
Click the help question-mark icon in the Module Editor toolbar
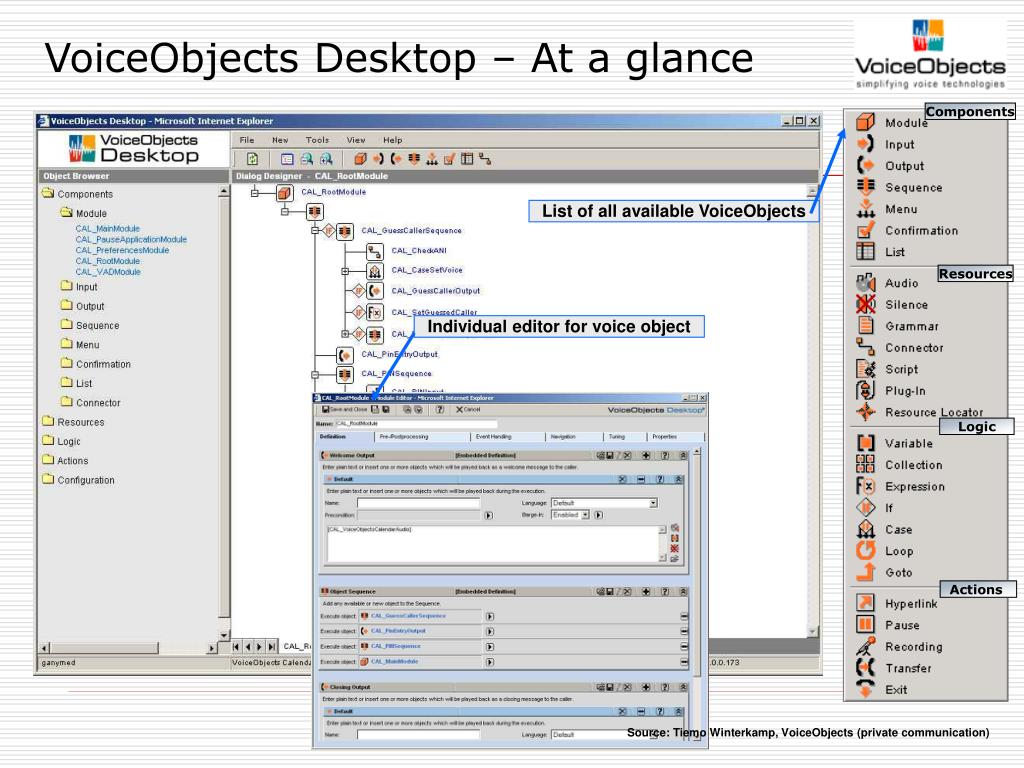pyautogui.click(x=440, y=409)
